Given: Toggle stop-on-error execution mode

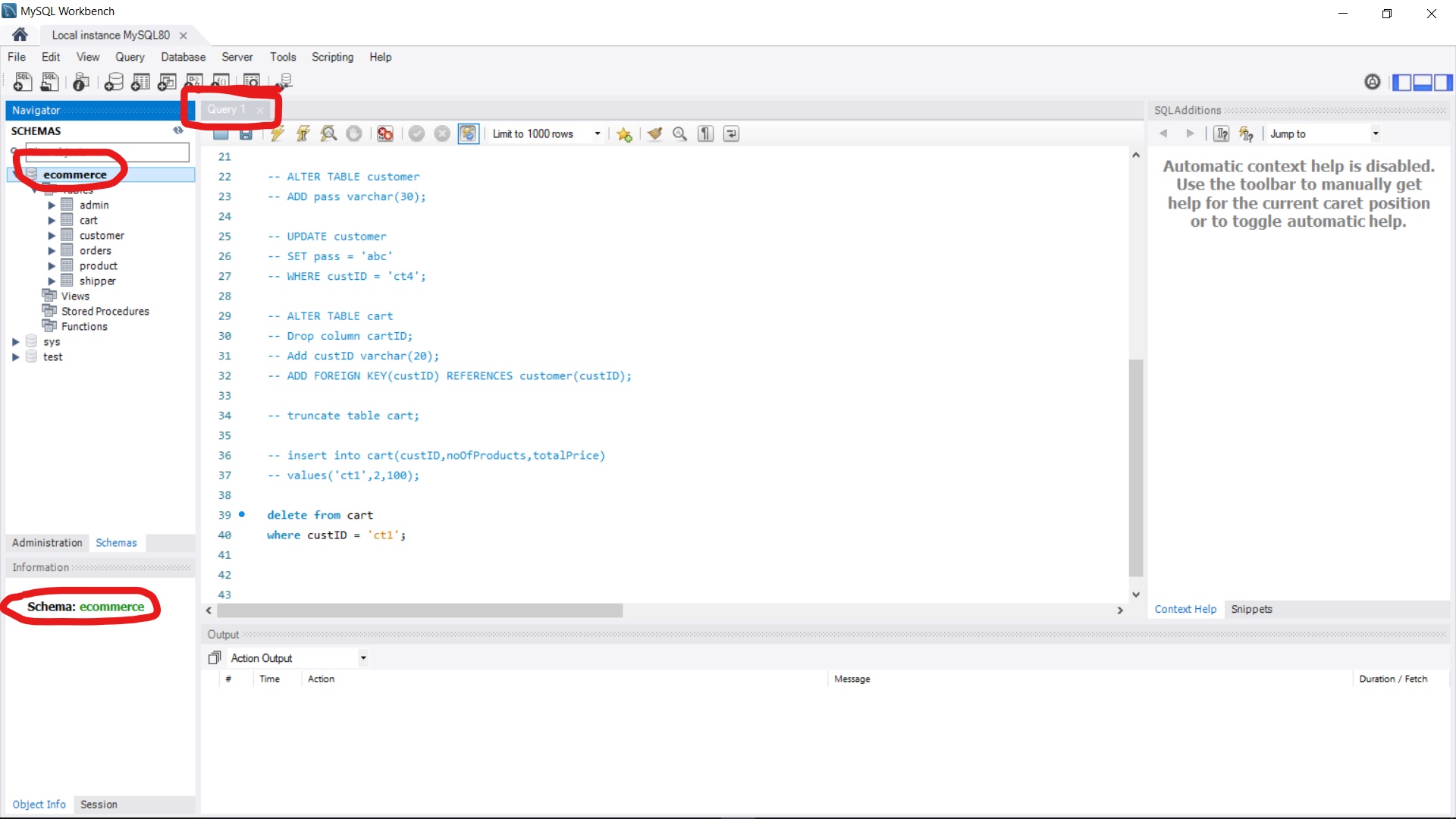Looking at the screenshot, I should pyautogui.click(x=385, y=134).
